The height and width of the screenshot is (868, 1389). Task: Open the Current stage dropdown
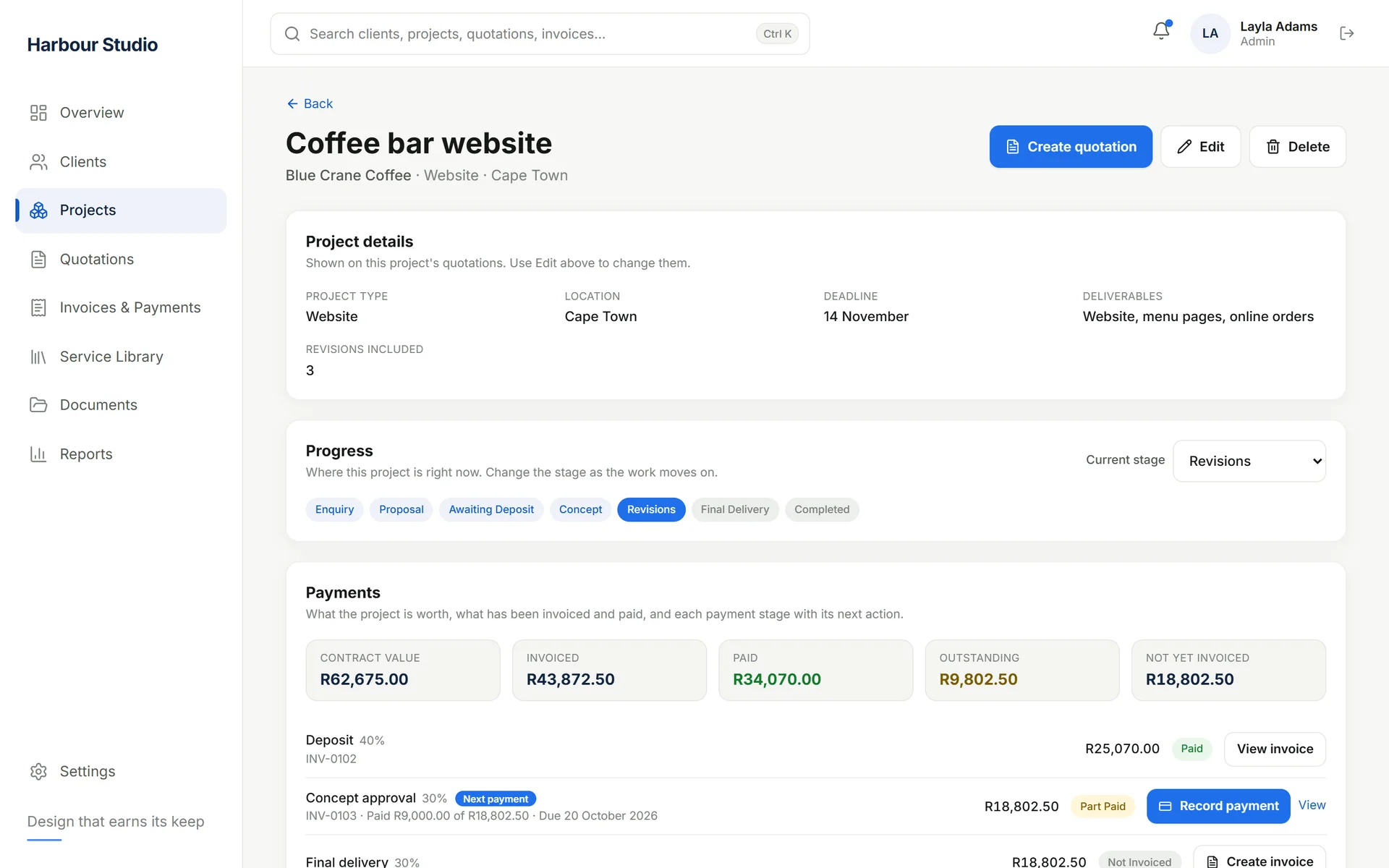coord(1249,461)
